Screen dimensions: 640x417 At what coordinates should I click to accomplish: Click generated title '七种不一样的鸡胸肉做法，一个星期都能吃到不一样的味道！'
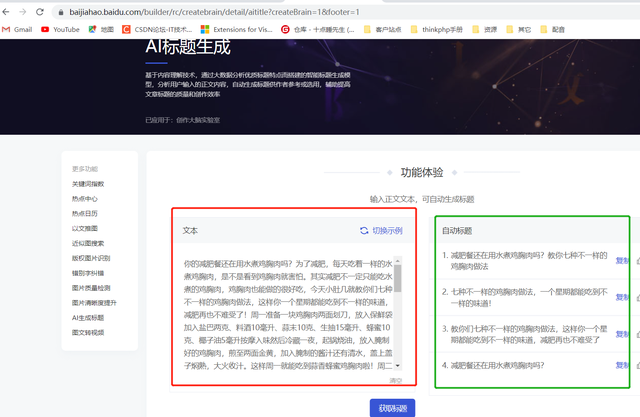[529, 297]
